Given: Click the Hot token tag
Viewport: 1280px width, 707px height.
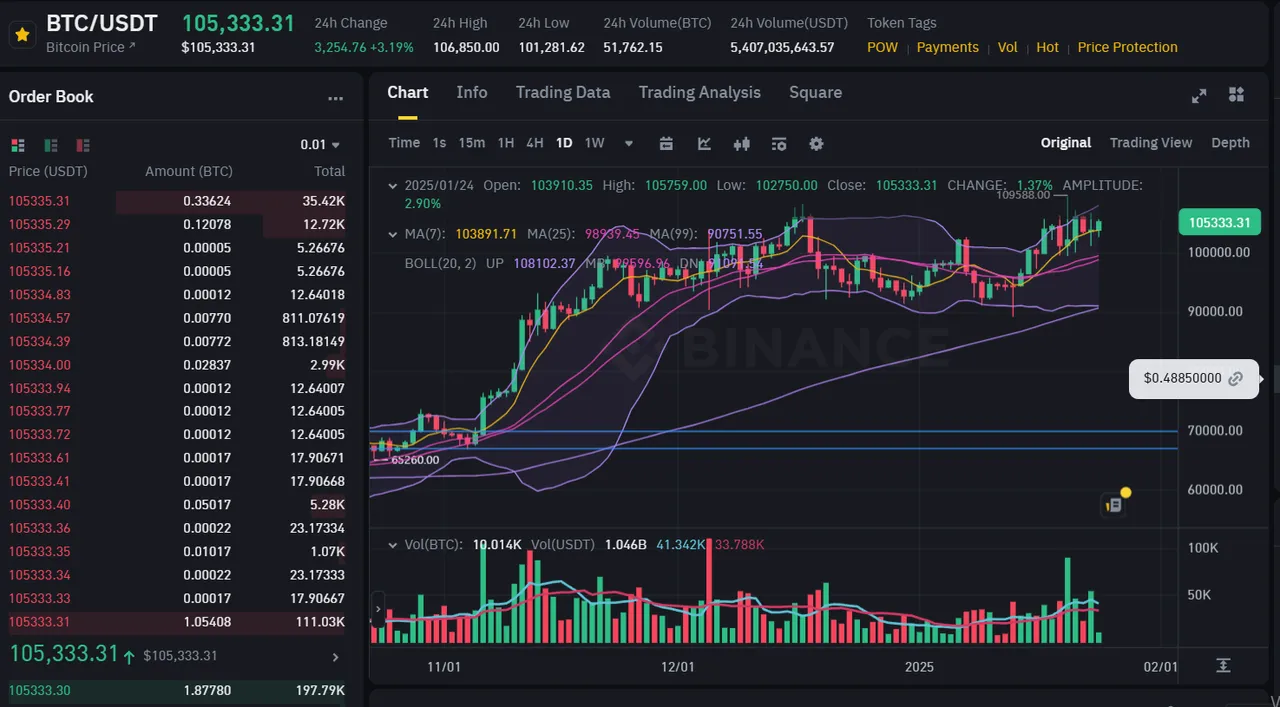Looking at the screenshot, I should [x=1047, y=47].
